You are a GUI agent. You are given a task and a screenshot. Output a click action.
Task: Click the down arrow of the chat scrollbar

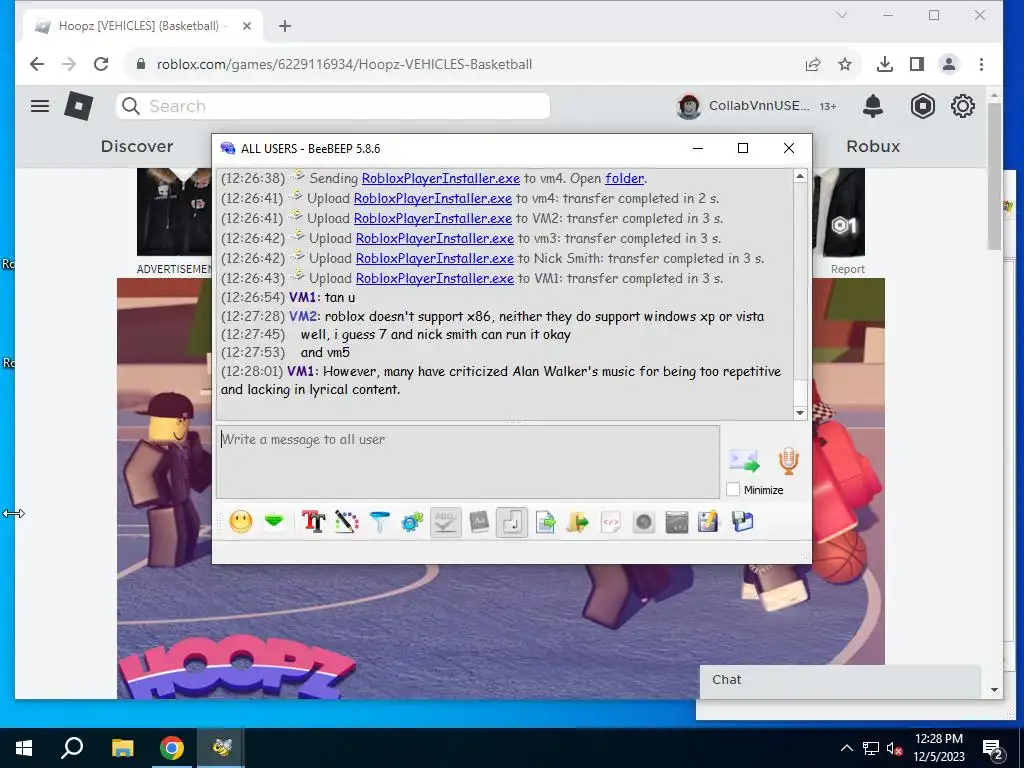pyautogui.click(x=800, y=413)
